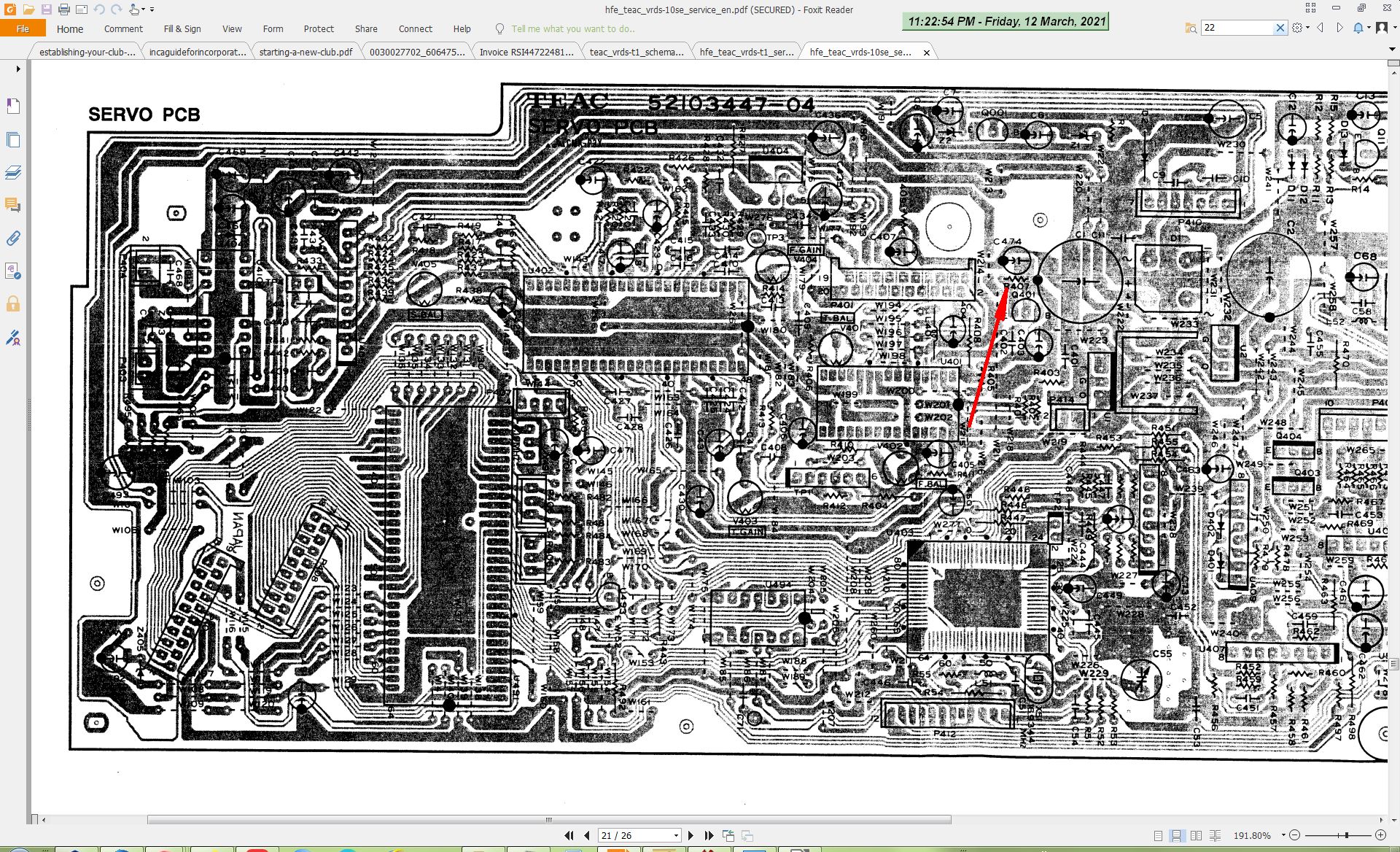The image size is (1400, 852).
Task: Click the Undo arrow icon
Action: (99, 9)
